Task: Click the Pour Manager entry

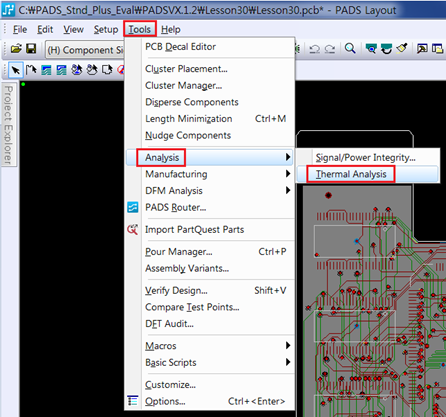Action: tap(179, 252)
